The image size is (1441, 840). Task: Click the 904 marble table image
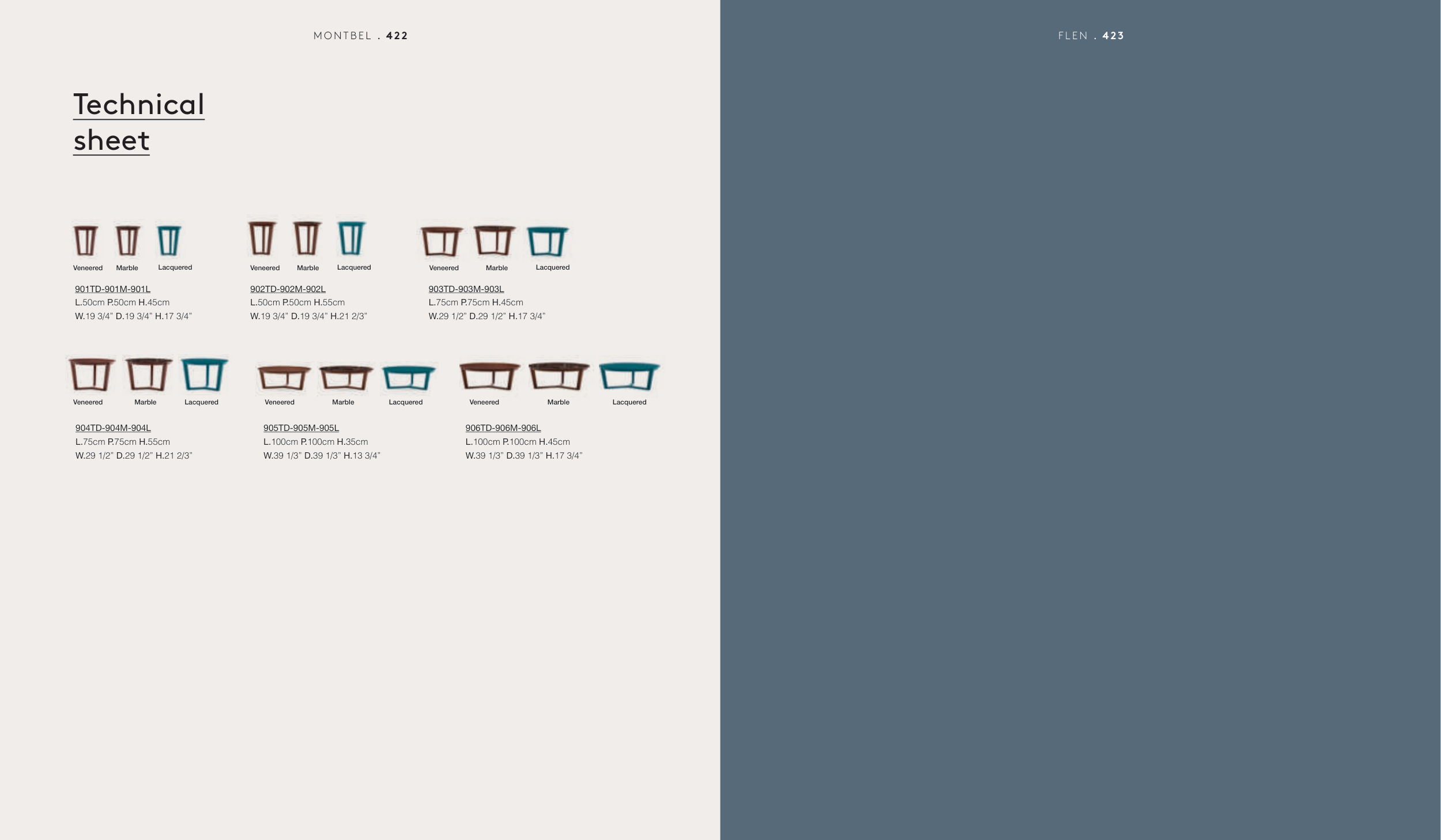(148, 374)
